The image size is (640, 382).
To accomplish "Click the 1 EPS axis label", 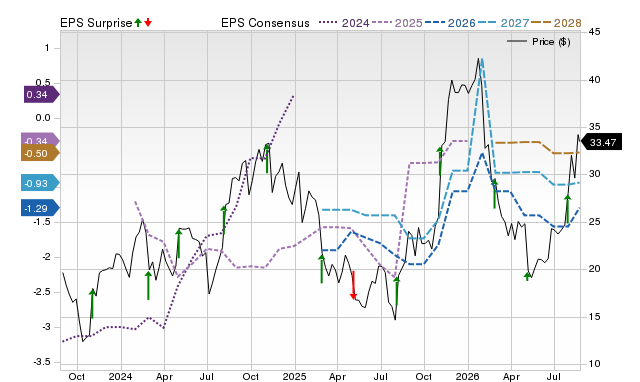I will click(47, 48).
